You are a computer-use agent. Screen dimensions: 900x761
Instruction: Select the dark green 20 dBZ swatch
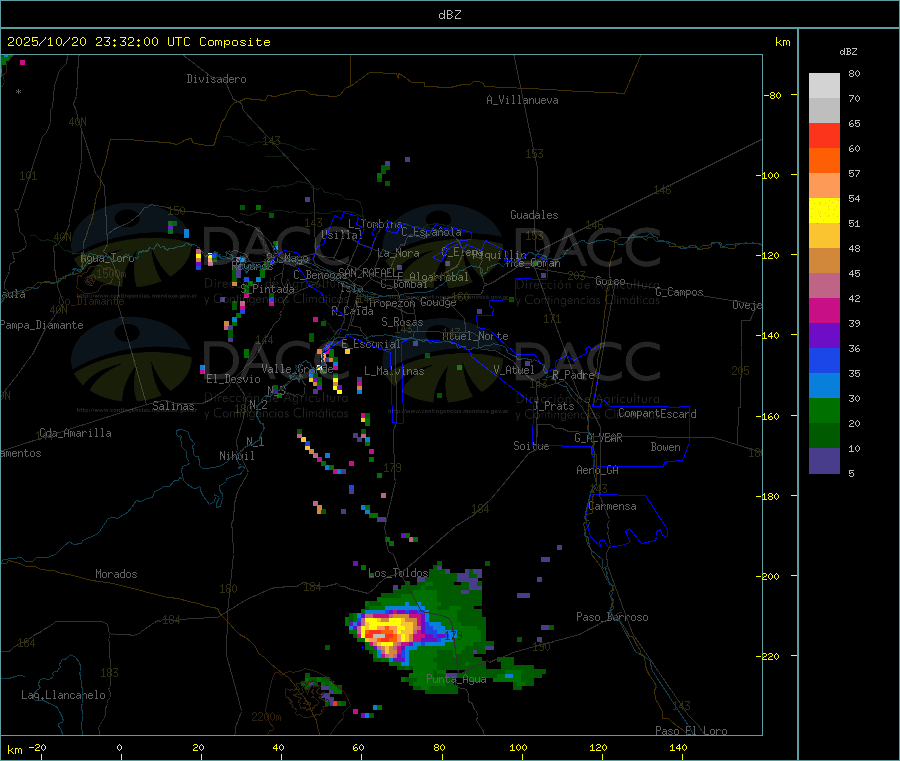pyautogui.click(x=824, y=436)
